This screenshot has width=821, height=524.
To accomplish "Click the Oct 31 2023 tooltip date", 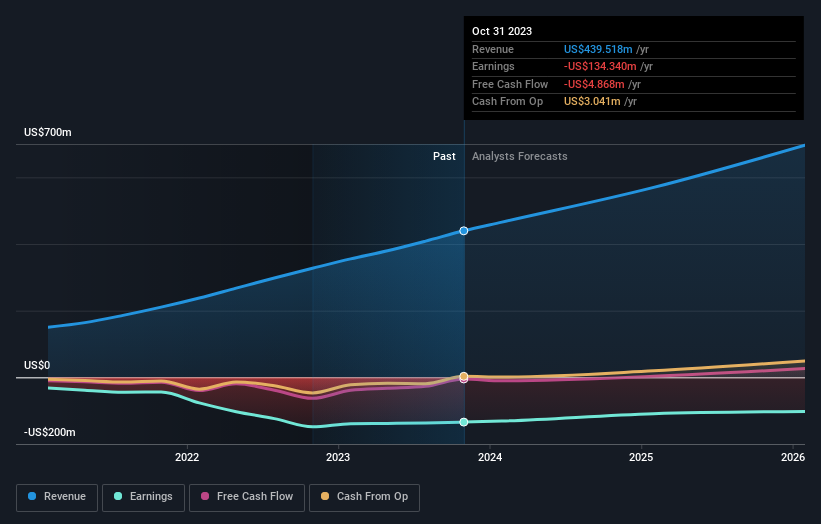I will coord(502,31).
